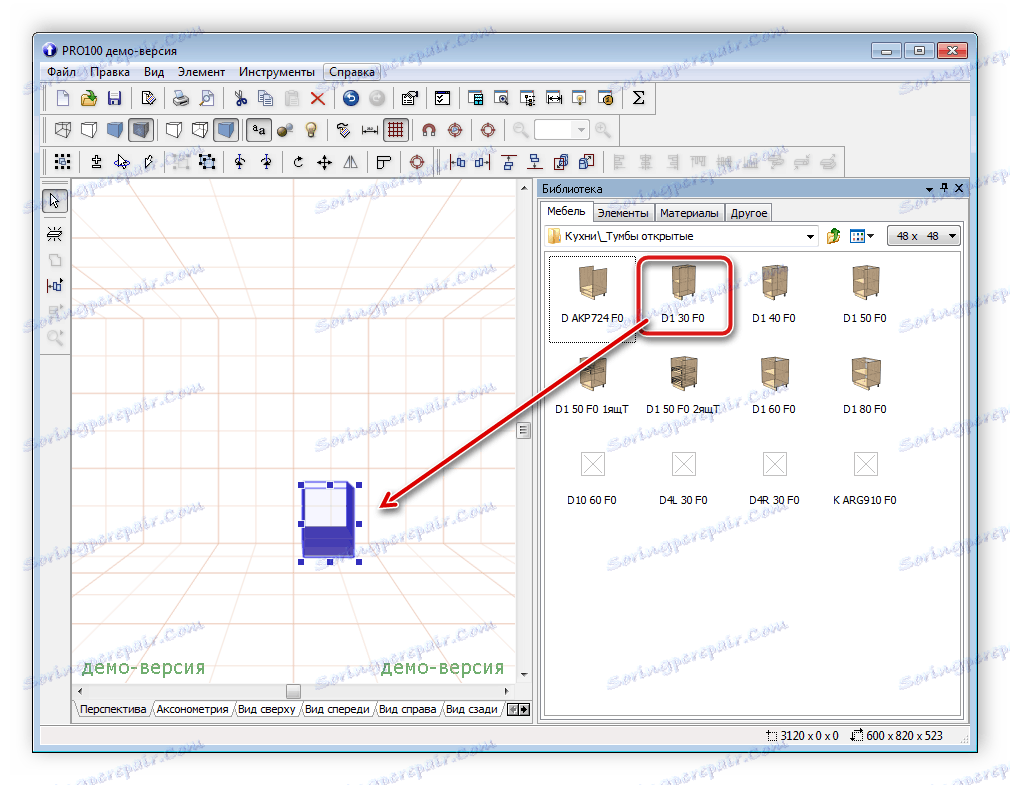Select the D1 40 F0 cabinet thumbnail
Image resolution: width=1010 pixels, height=785 pixels.
[x=774, y=294]
